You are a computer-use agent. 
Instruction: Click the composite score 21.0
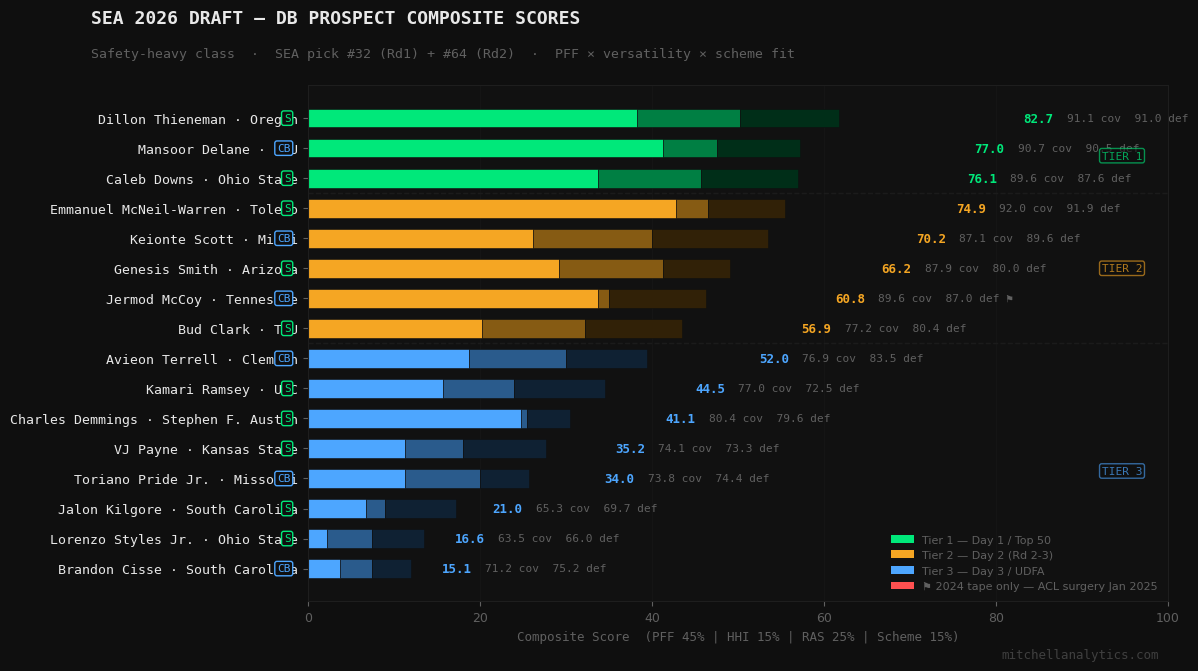point(507,509)
